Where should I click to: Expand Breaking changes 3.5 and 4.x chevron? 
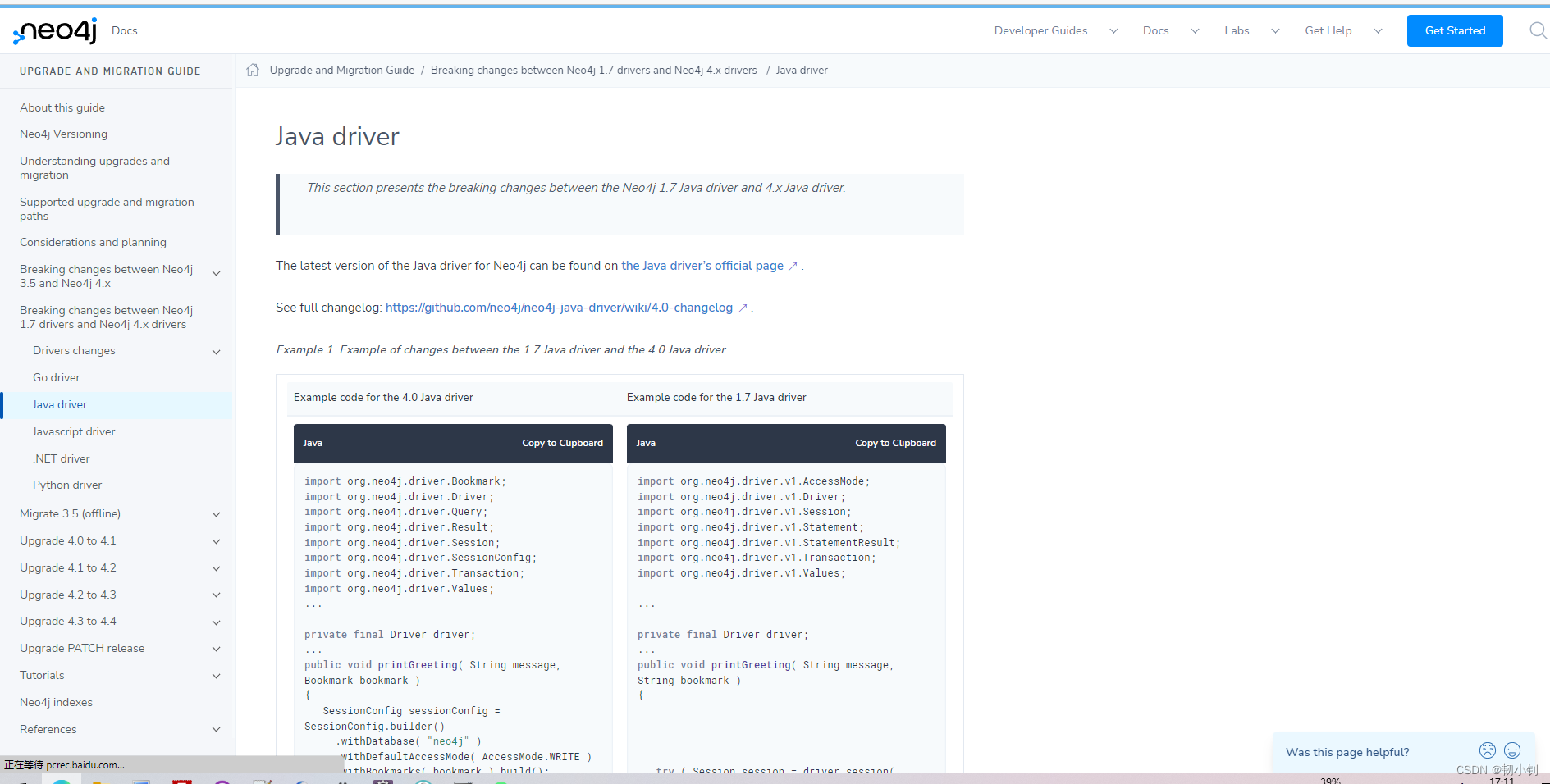coord(217,274)
